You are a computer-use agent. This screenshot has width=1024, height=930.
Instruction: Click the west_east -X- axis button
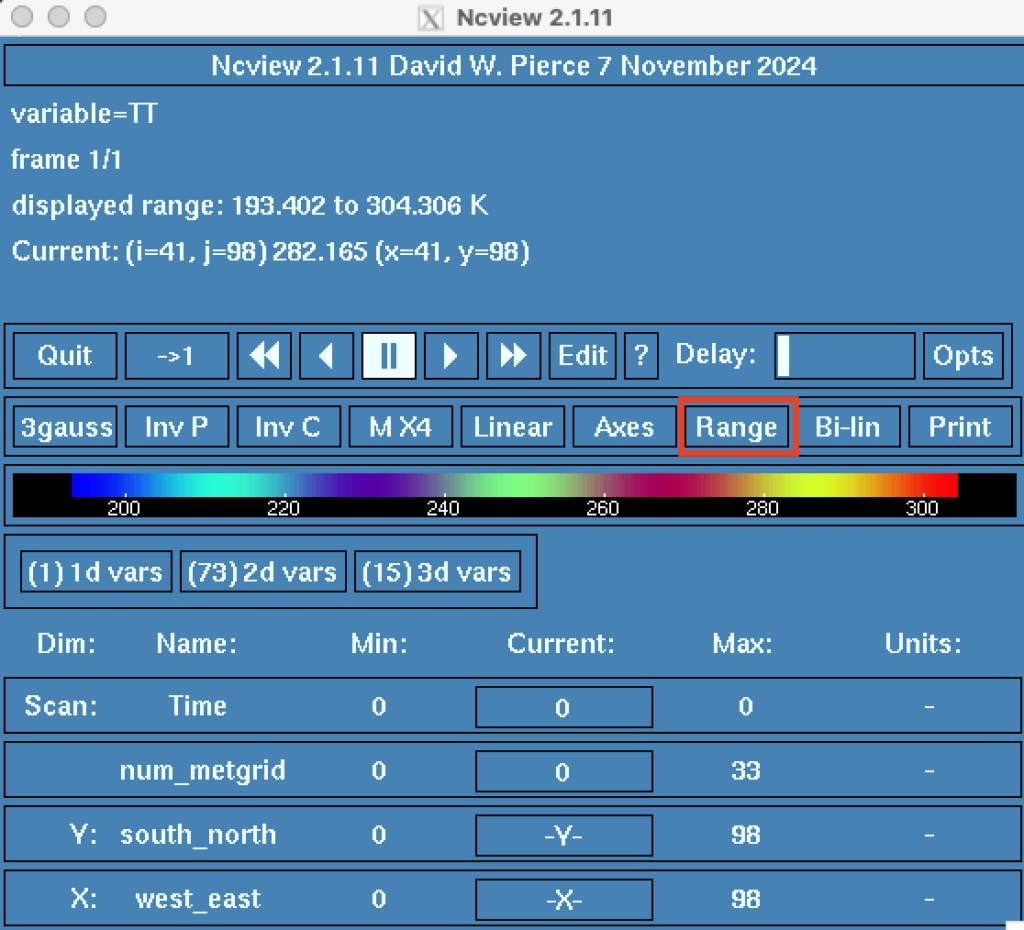[564, 899]
